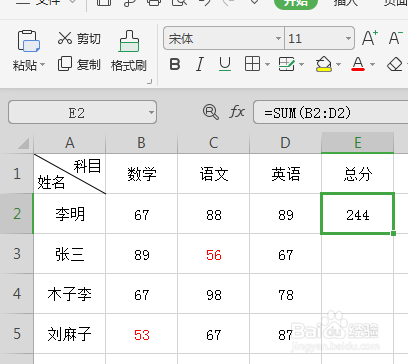
Task: Toggle Bold formatting
Action: click(x=175, y=64)
